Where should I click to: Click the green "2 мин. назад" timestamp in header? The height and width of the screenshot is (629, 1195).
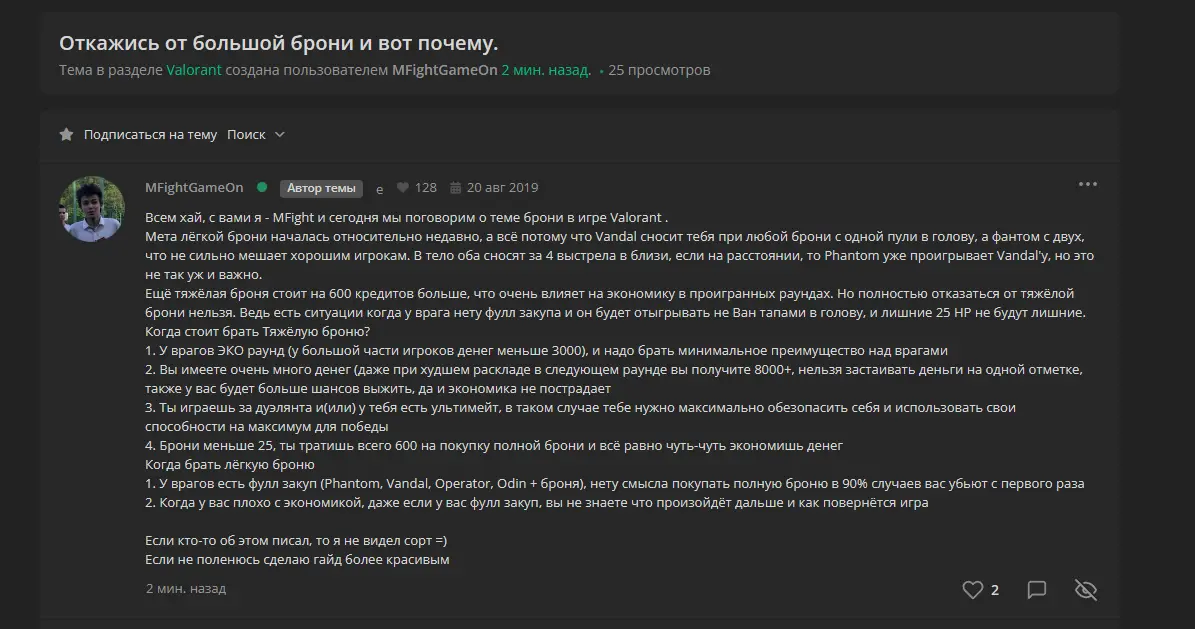pos(546,70)
